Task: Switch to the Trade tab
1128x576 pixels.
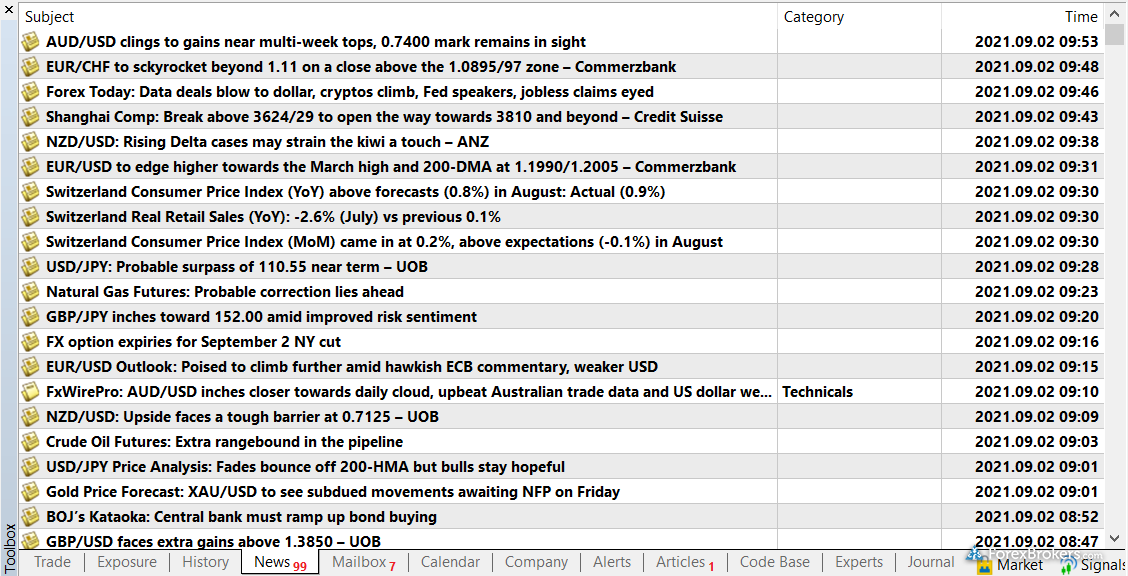Action: 52,562
